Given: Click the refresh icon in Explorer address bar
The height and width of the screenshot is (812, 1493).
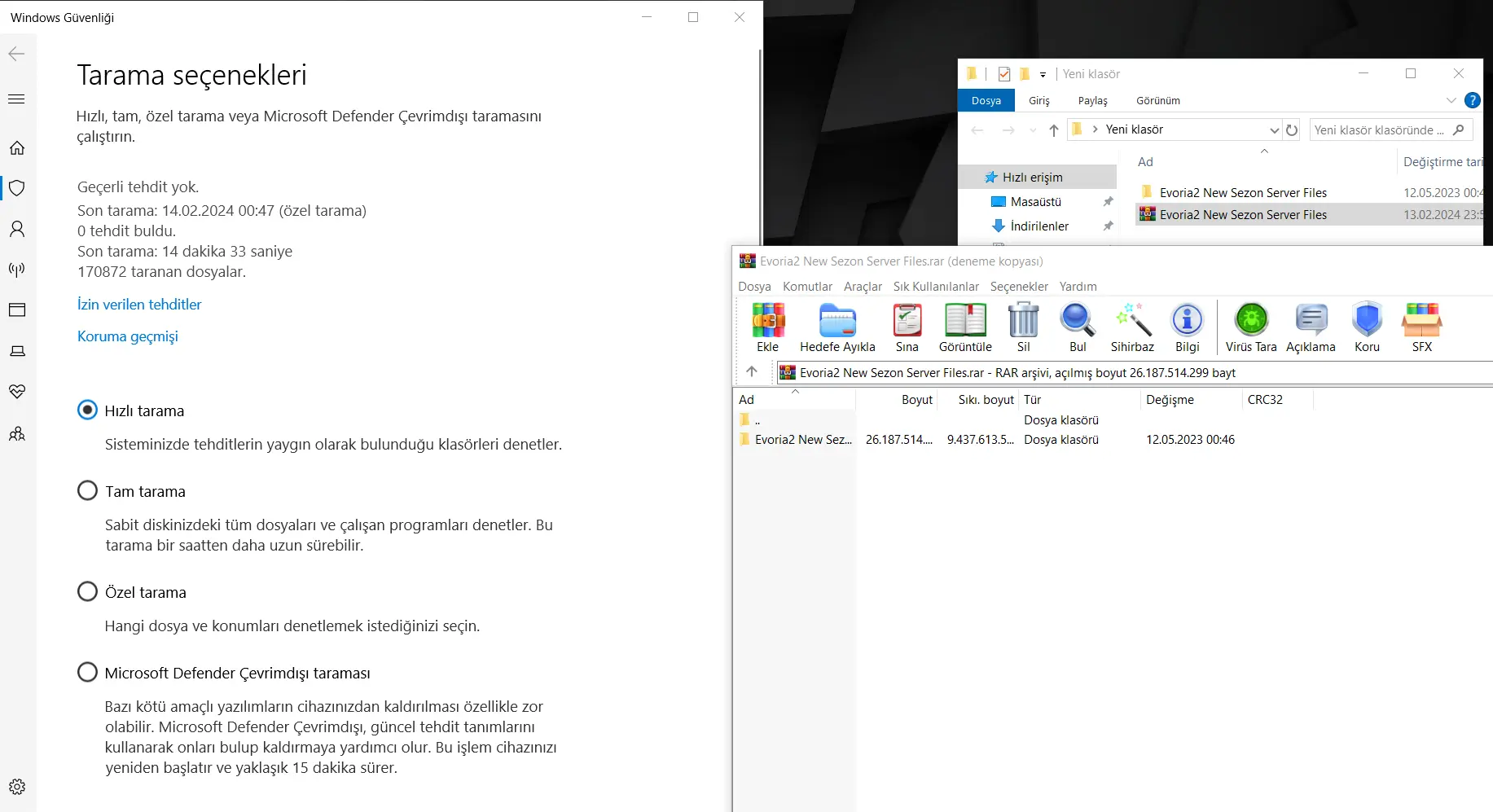Looking at the screenshot, I should coord(1292,129).
